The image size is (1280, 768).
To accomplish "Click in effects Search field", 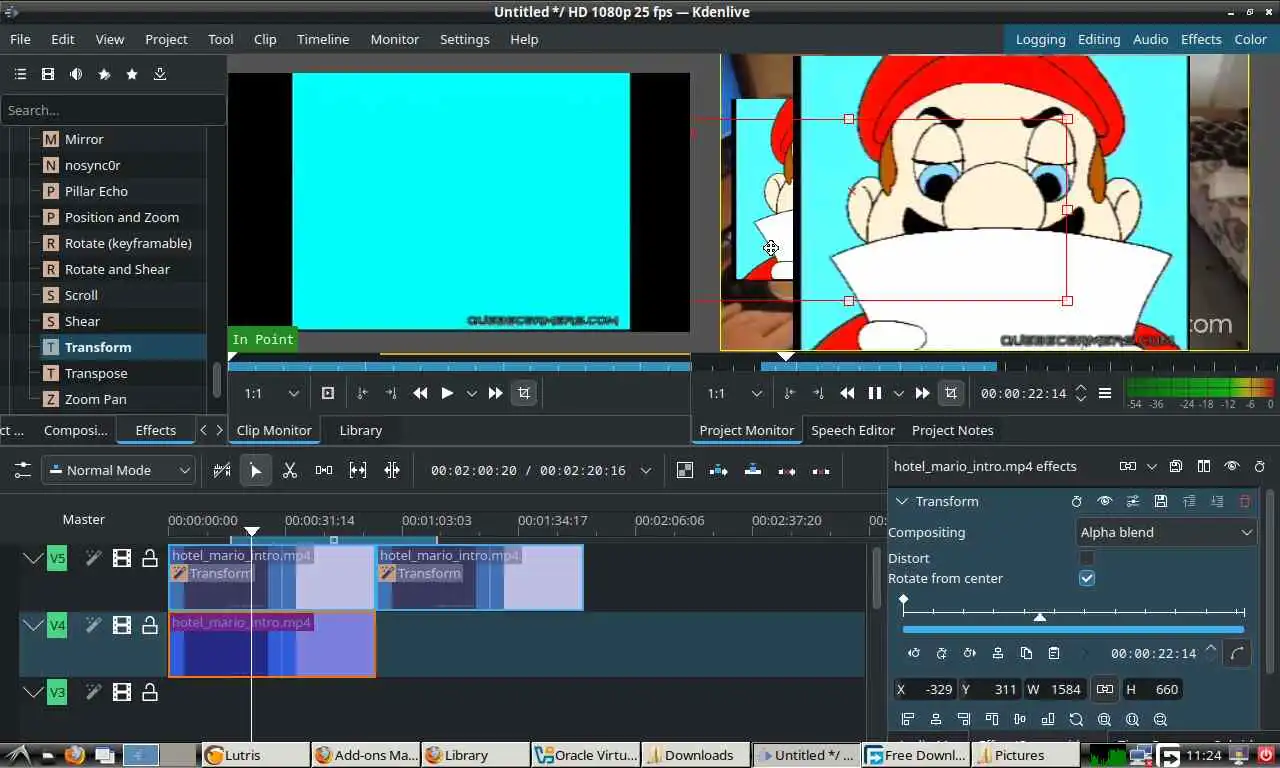I will coord(113,110).
